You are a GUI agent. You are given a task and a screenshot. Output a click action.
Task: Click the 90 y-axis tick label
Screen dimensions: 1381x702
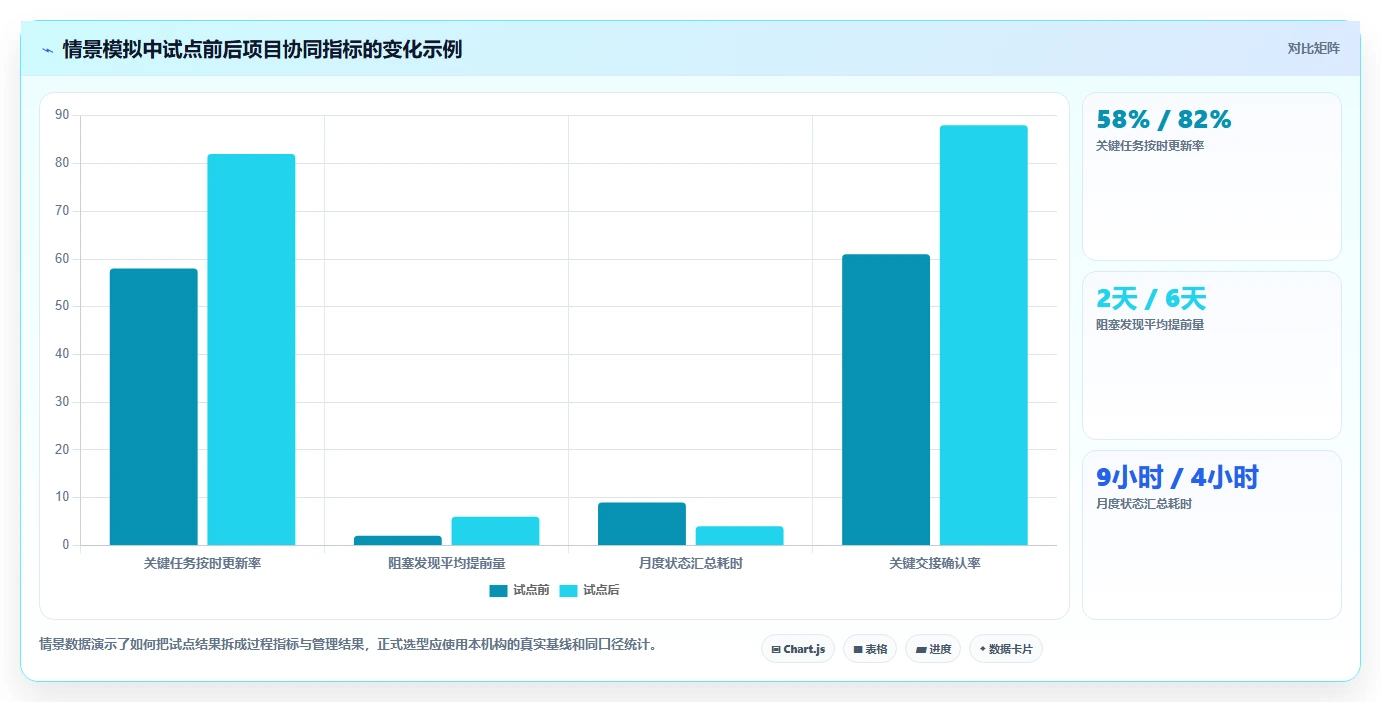tap(62, 115)
